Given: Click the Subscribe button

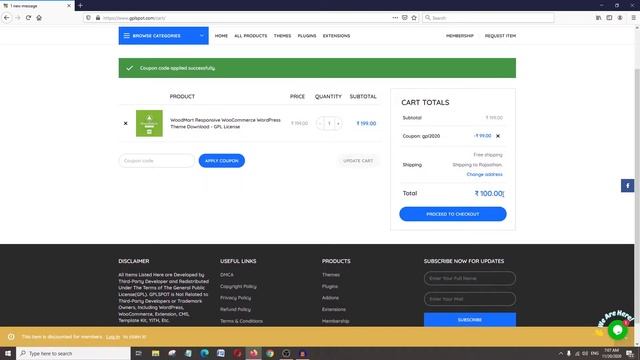Looking at the screenshot, I should point(470,320).
